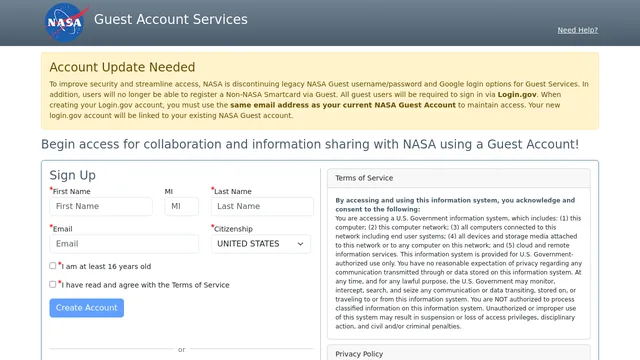
Task: Click the Privacy Policy panel header
Action: click(x=458, y=353)
